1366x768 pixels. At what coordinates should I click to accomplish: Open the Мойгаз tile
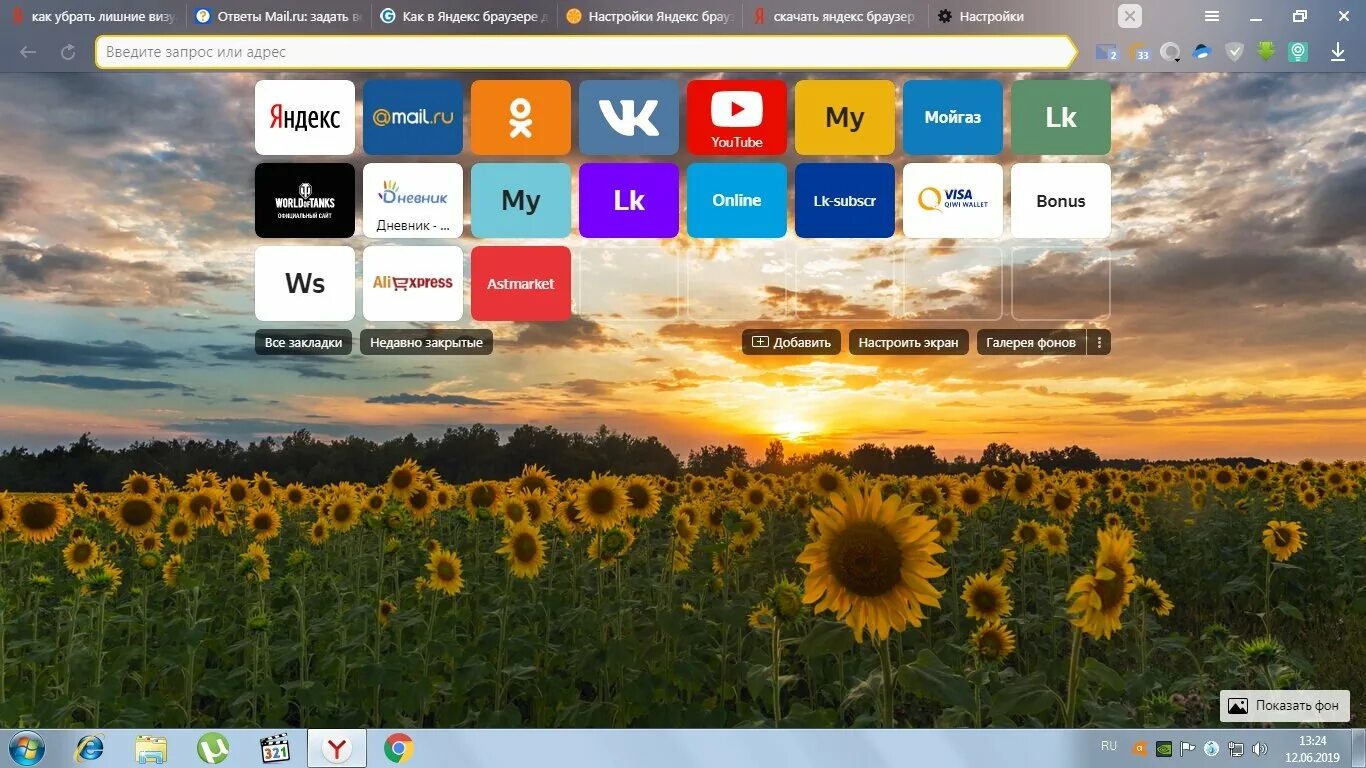tap(953, 117)
